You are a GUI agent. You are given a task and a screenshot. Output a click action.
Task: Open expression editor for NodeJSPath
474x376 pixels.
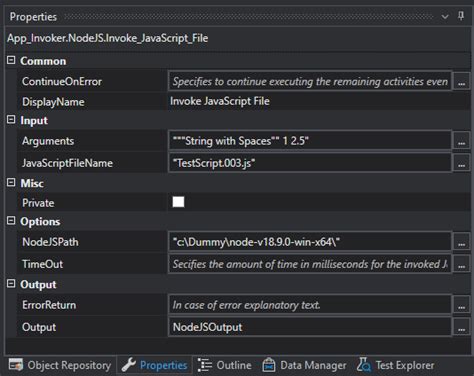(x=461, y=242)
